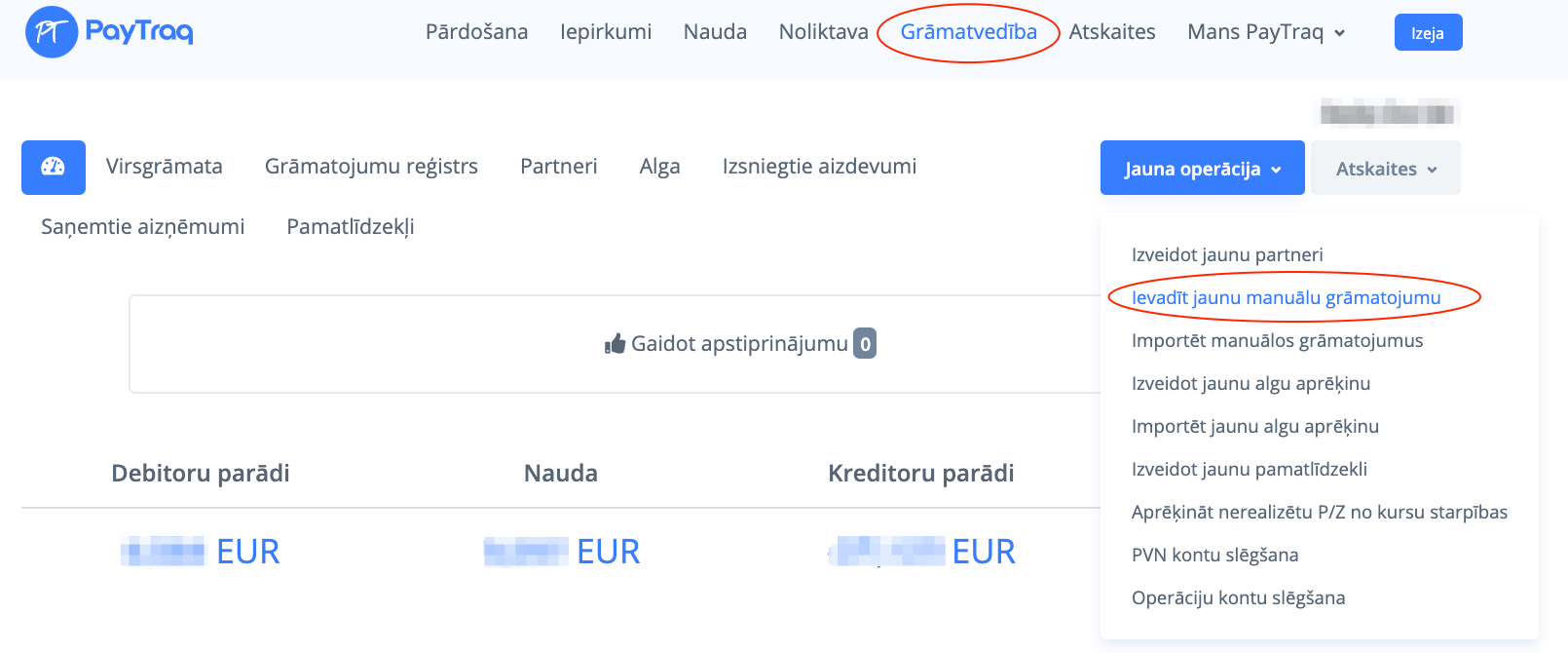Select PVN kontu slēgšana option

click(x=1214, y=556)
